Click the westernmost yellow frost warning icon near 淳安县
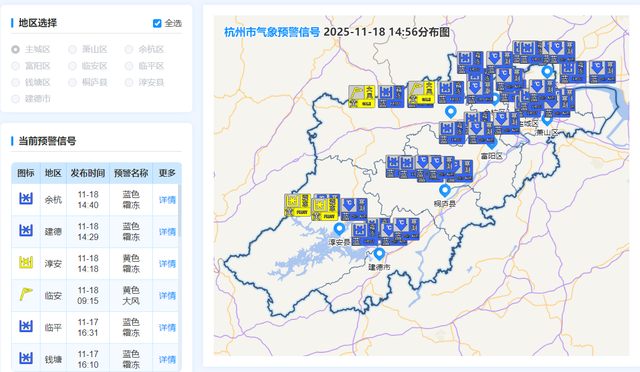The width and height of the screenshot is (640, 372). tap(297, 205)
